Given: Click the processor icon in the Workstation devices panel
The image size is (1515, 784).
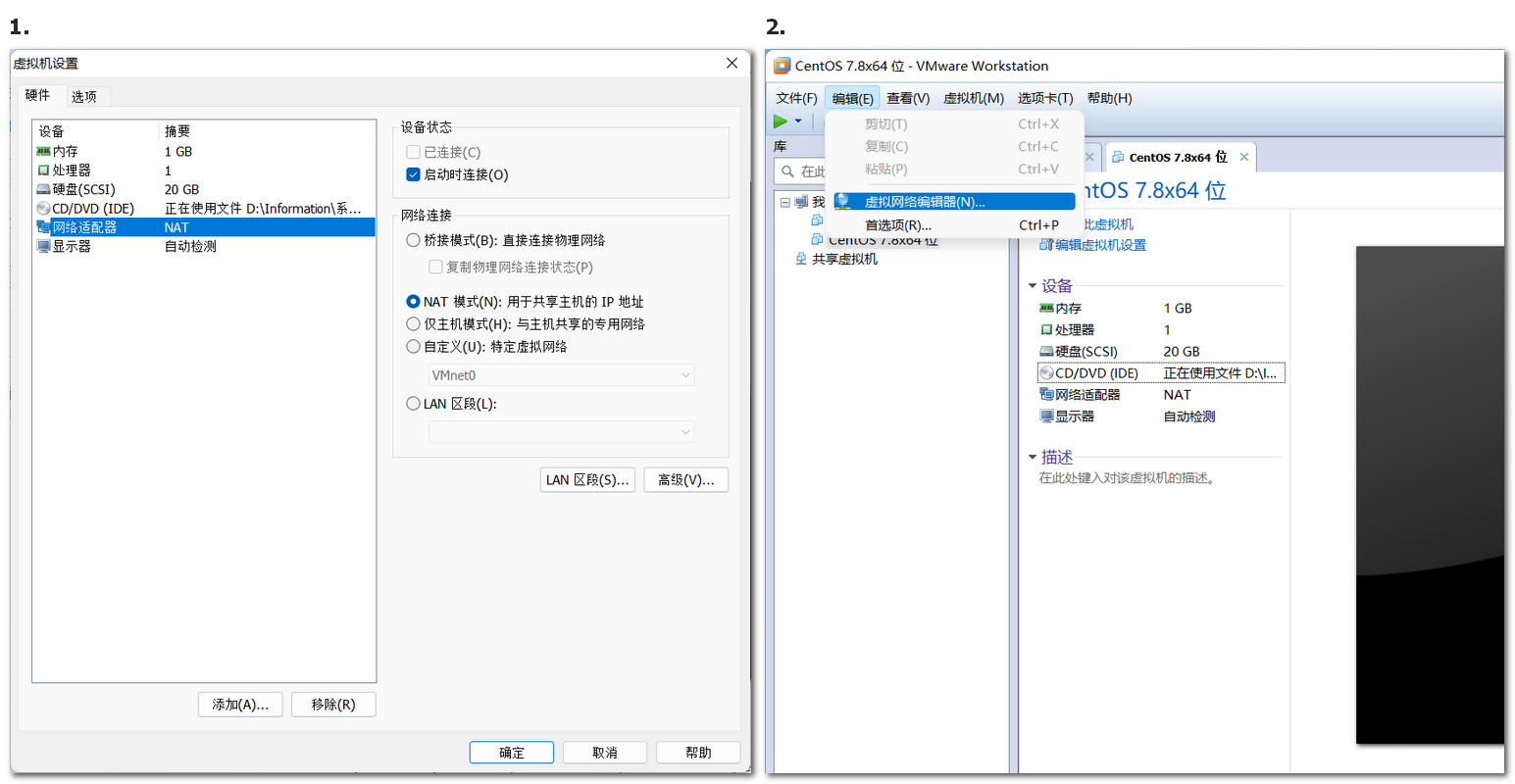Looking at the screenshot, I should (x=1046, y=330).
